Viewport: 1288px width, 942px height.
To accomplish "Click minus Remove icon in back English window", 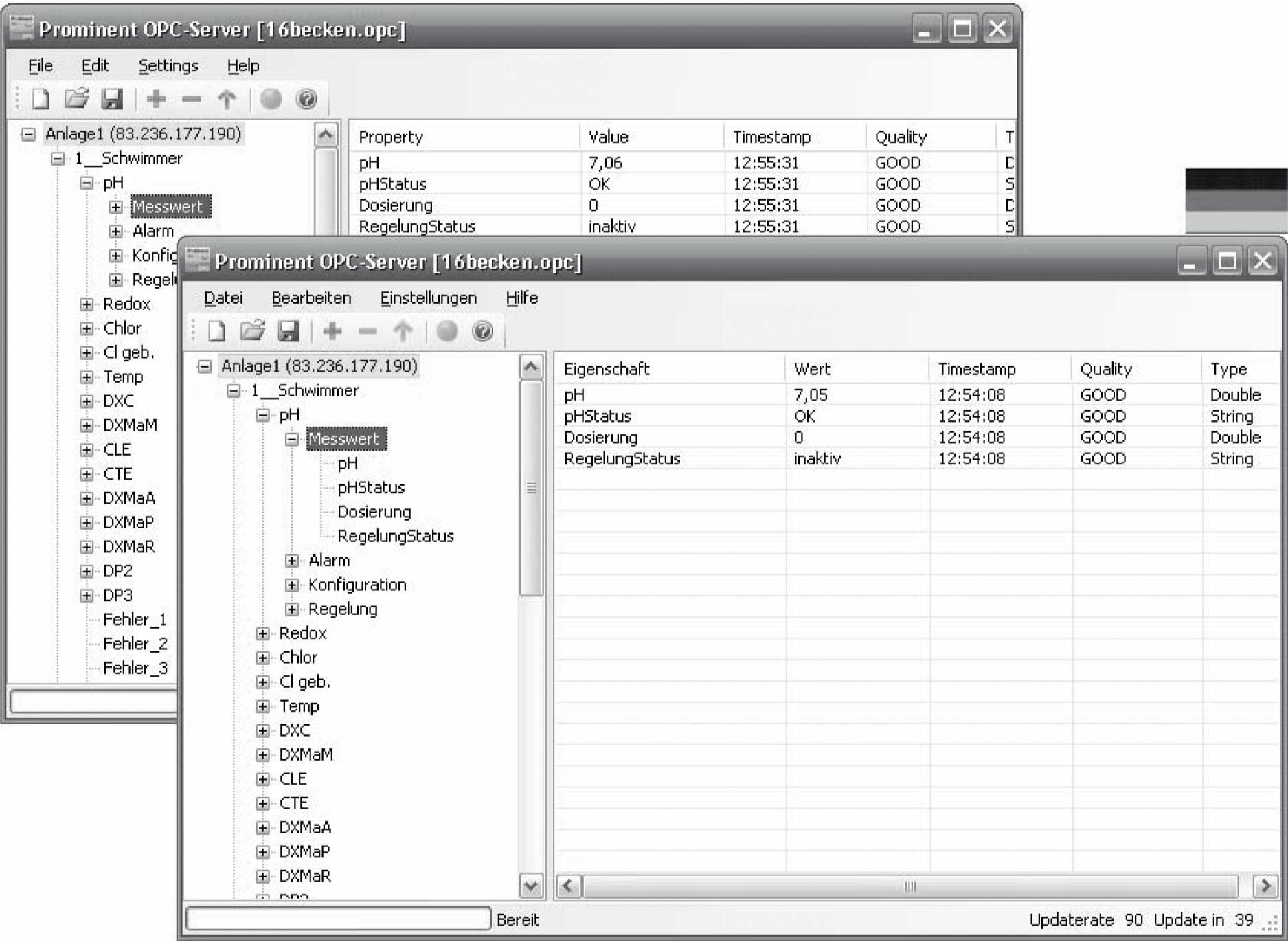I will [x=192, y=100].
